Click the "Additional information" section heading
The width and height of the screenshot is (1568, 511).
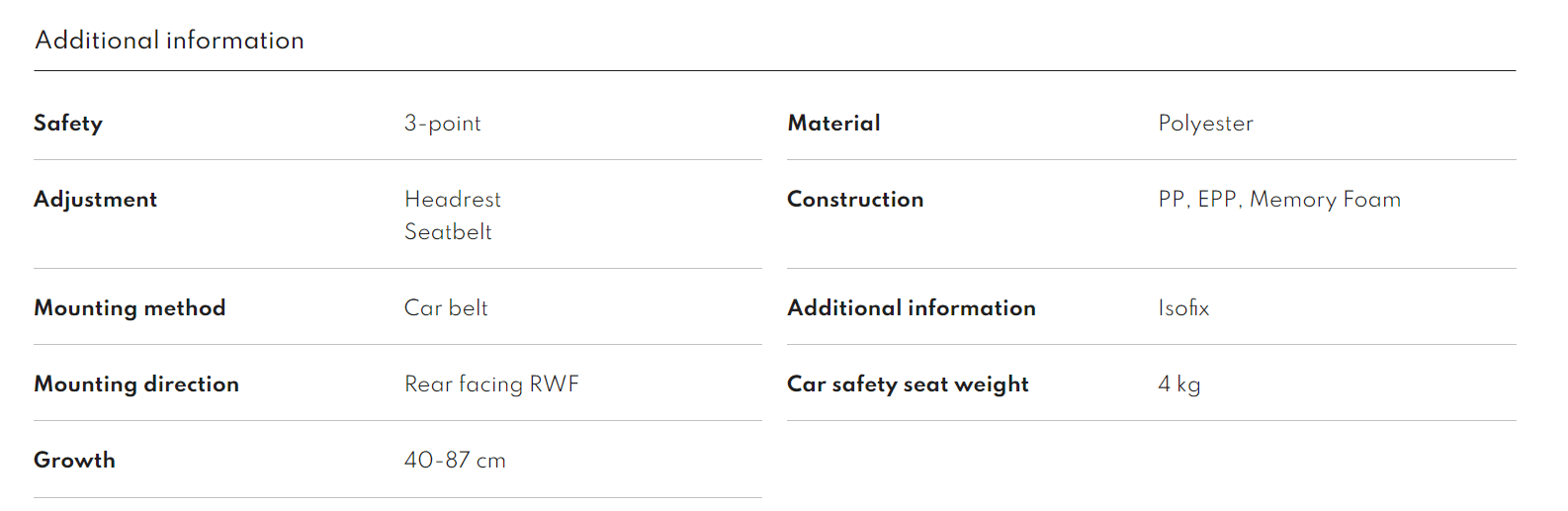point(169,41)
